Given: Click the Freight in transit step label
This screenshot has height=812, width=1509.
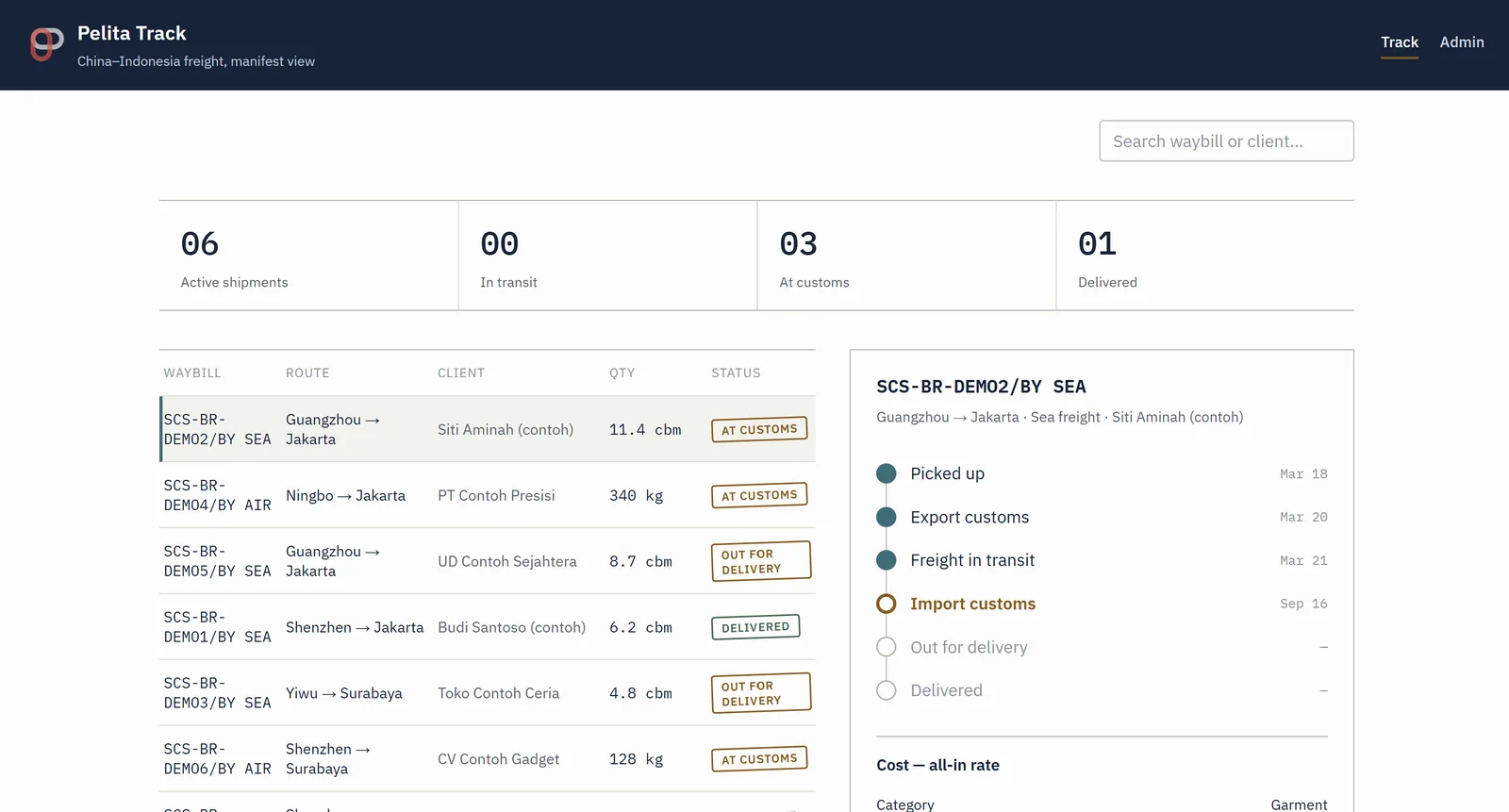Looking at the screenshot, I should 972,560.
